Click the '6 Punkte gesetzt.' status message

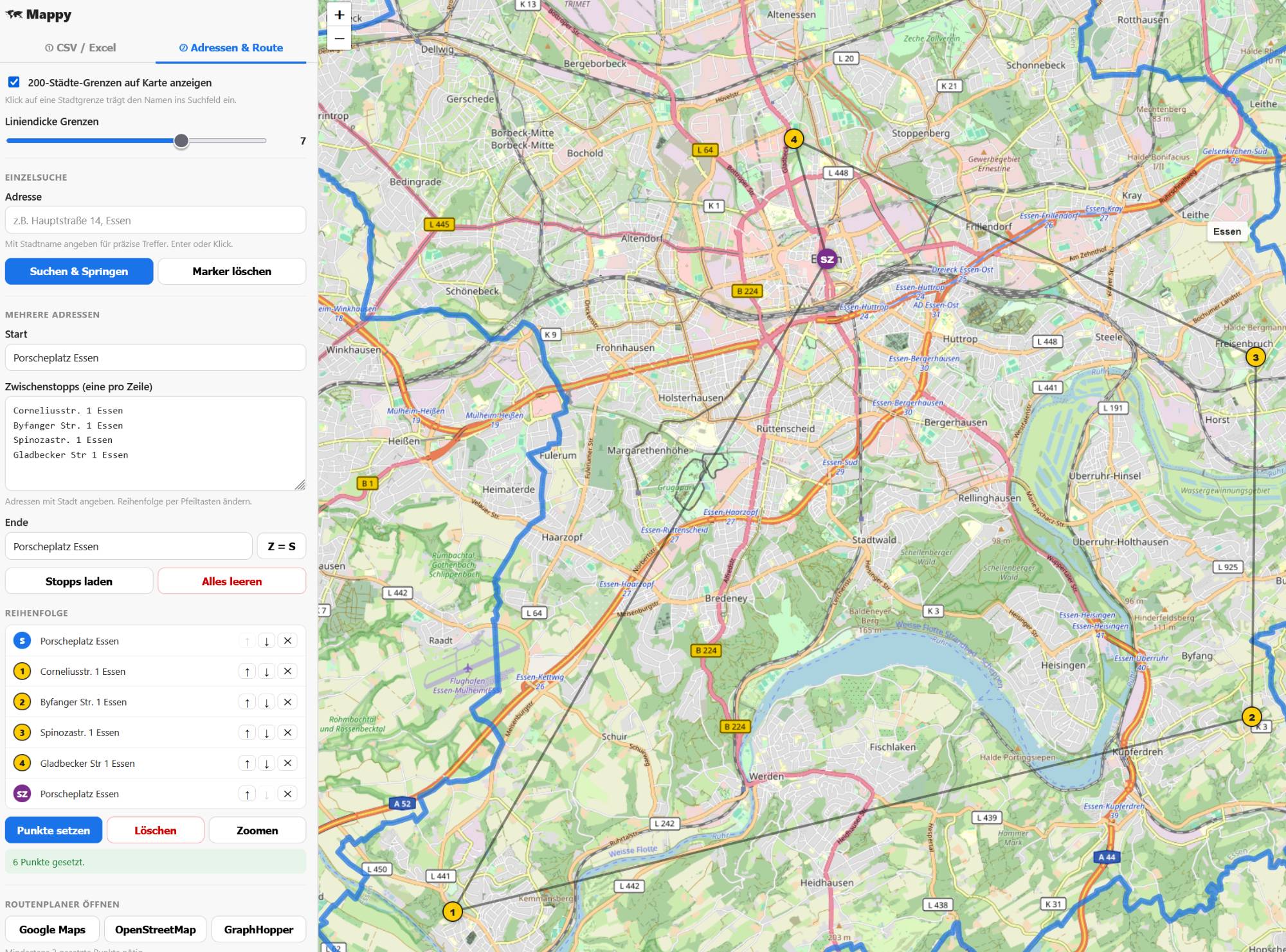(x=156, y=862)
